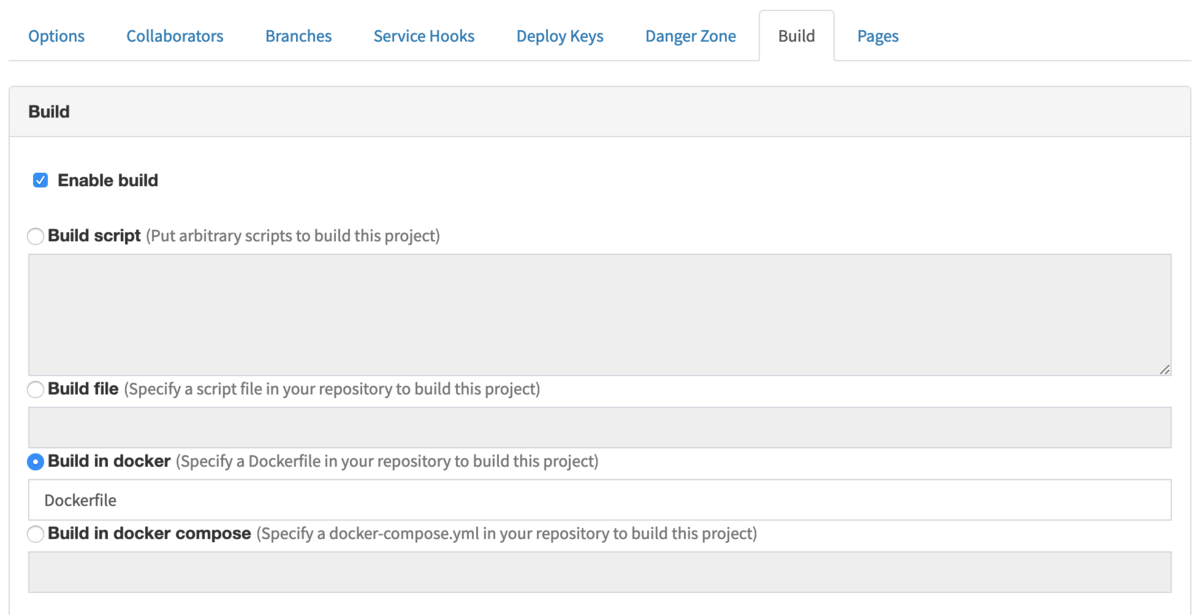
Task: Click the active Build tab
Action: pos(796,36)
